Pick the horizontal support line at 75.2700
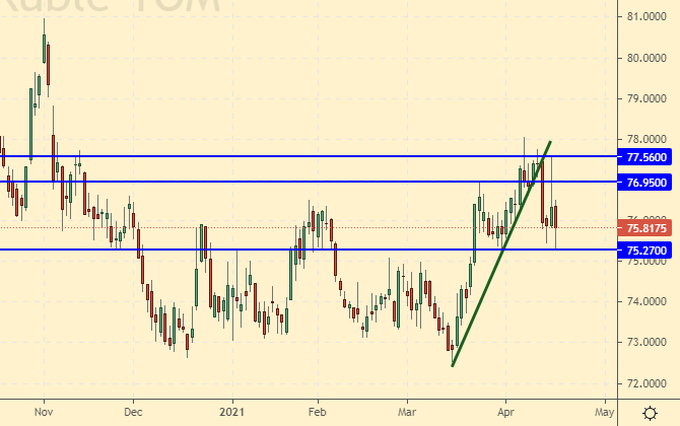Viewport: 680px width, 426px height. [300, 250]
